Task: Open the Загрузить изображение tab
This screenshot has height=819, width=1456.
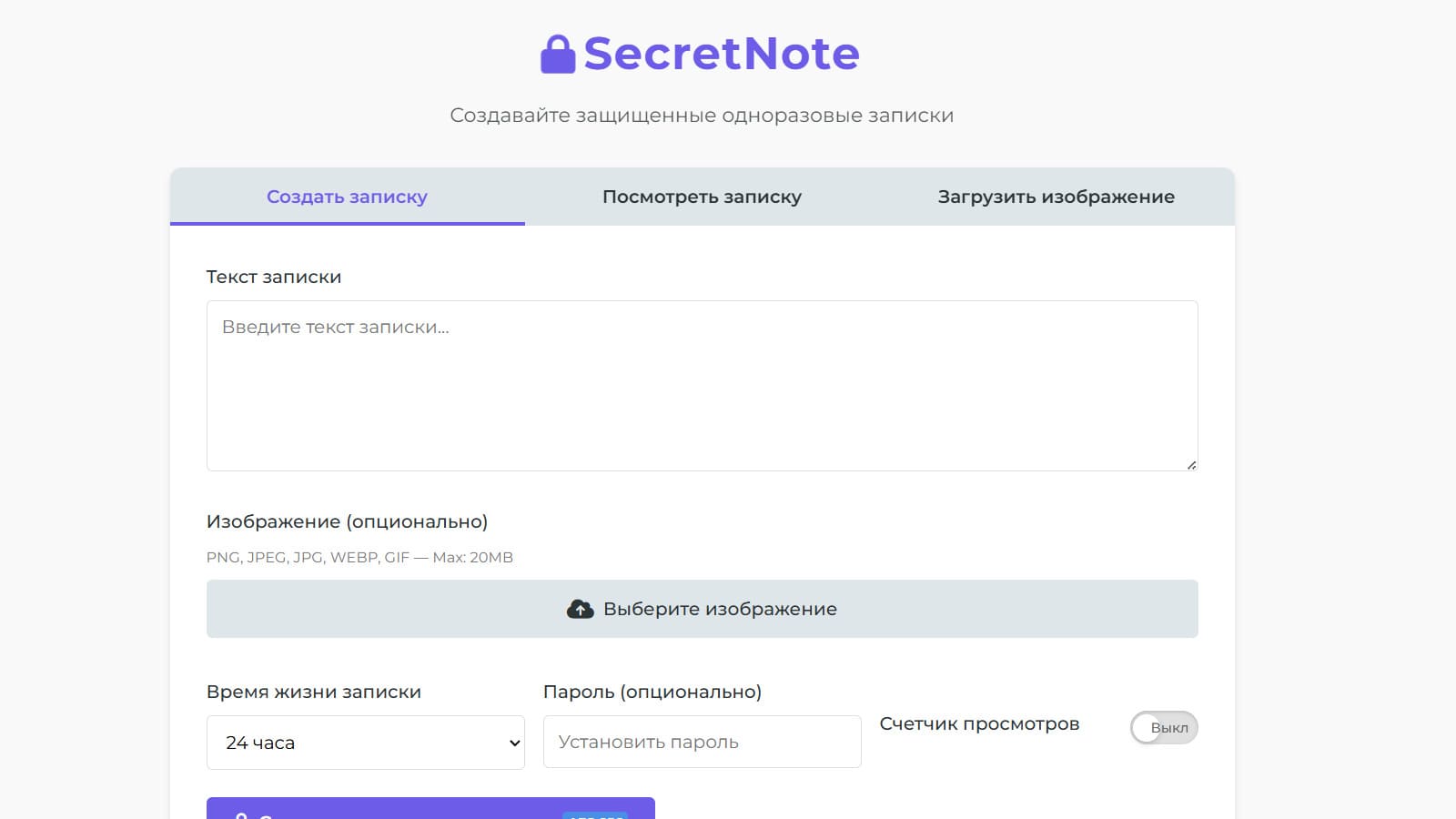Action: point(1057,197)
